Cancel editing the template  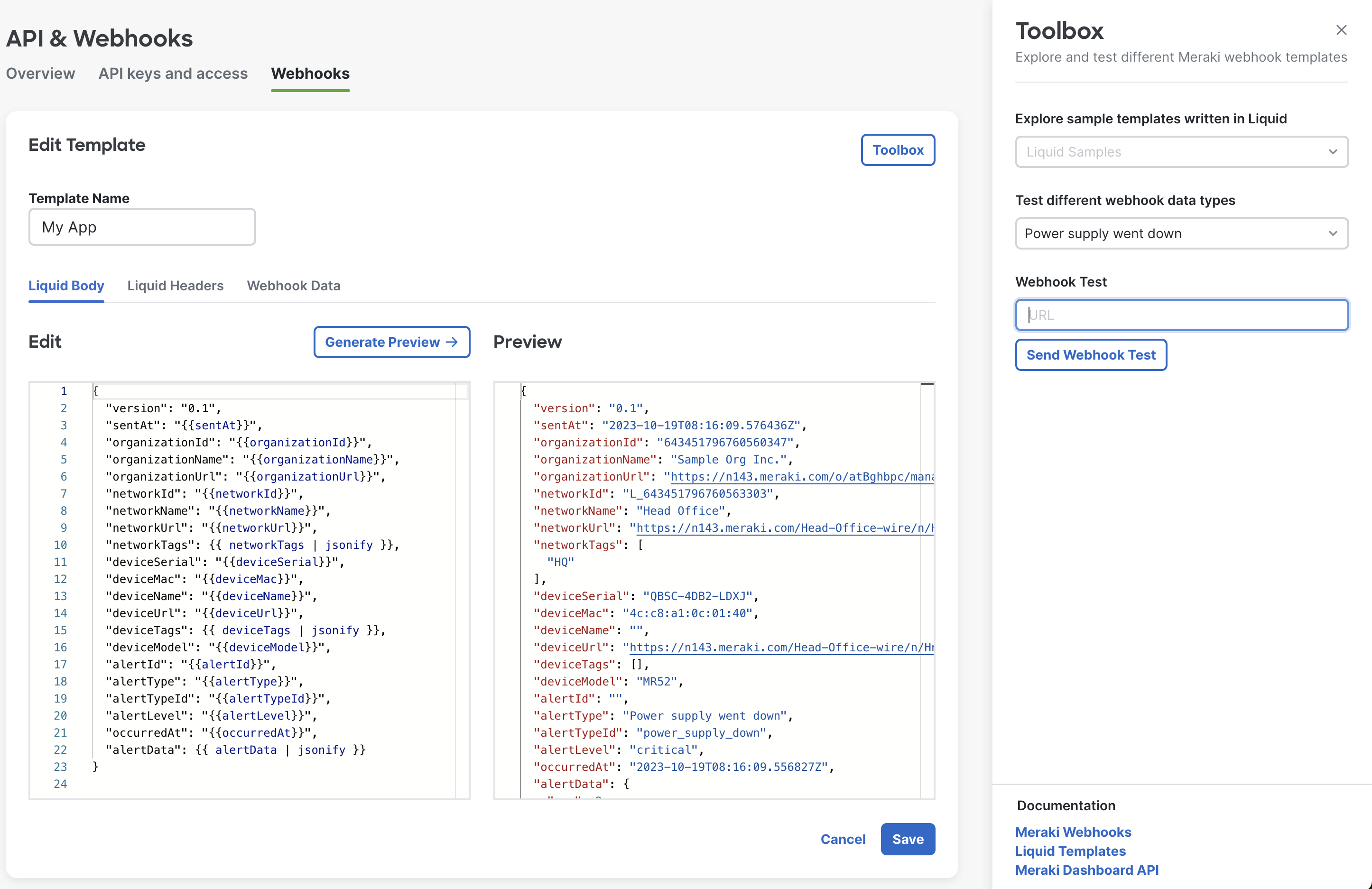click(843, 839)
